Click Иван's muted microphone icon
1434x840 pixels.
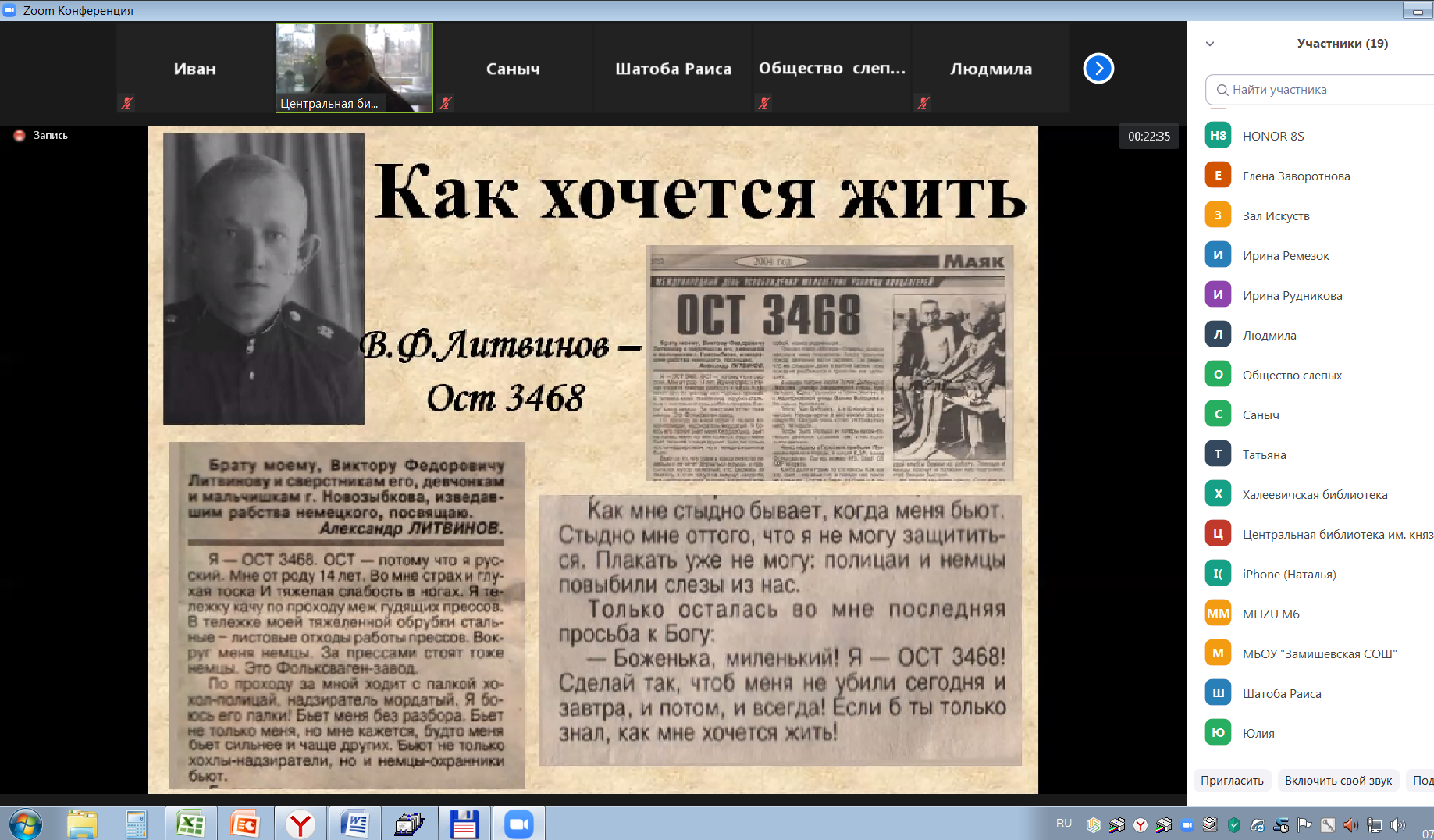127,103
